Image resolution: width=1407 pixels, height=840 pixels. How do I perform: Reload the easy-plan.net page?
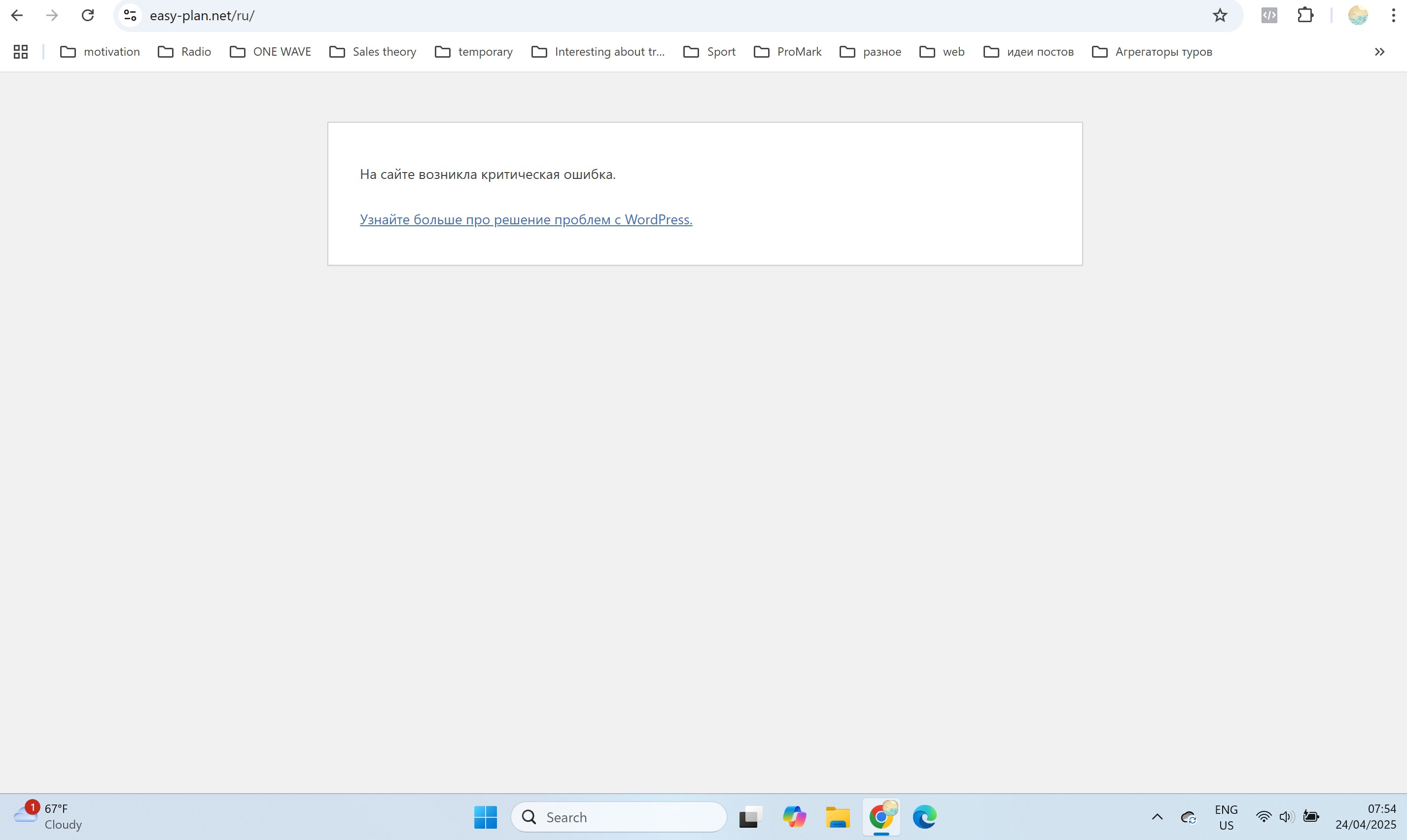click(88, 15)
